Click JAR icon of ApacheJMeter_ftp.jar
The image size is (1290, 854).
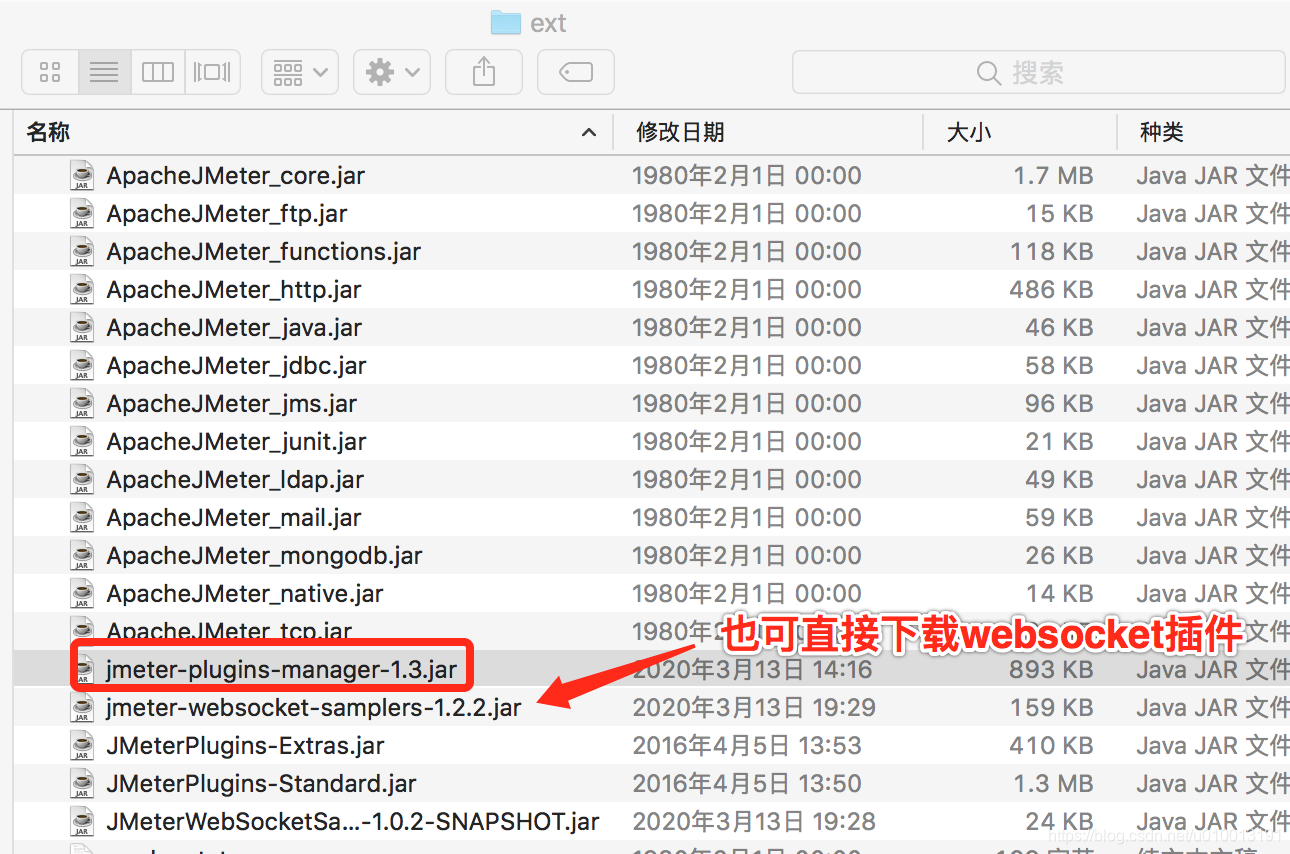pyautogui.click(x=82, y=214)
